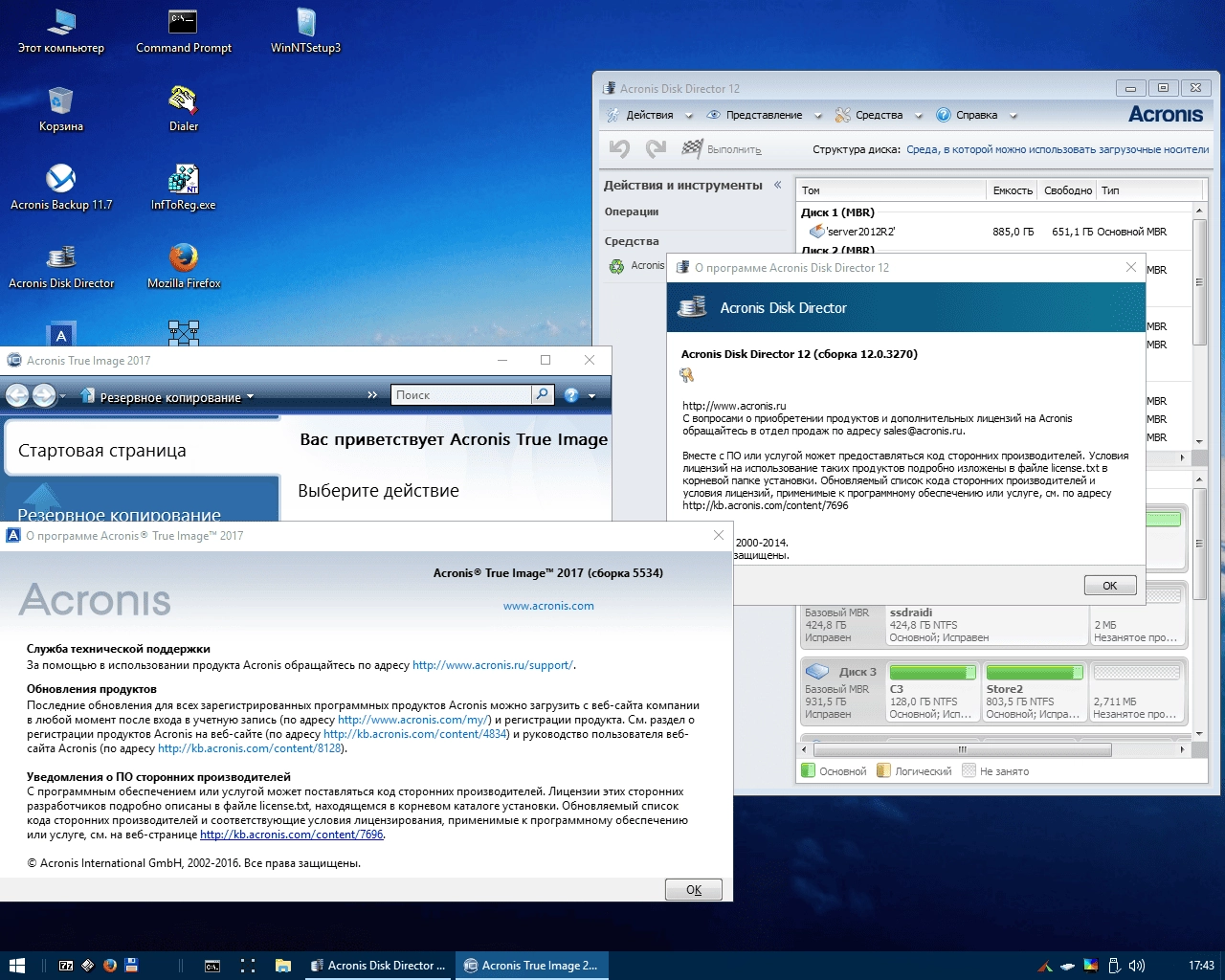Open the Mozilla Firefox desktop icon

[184, 266]
